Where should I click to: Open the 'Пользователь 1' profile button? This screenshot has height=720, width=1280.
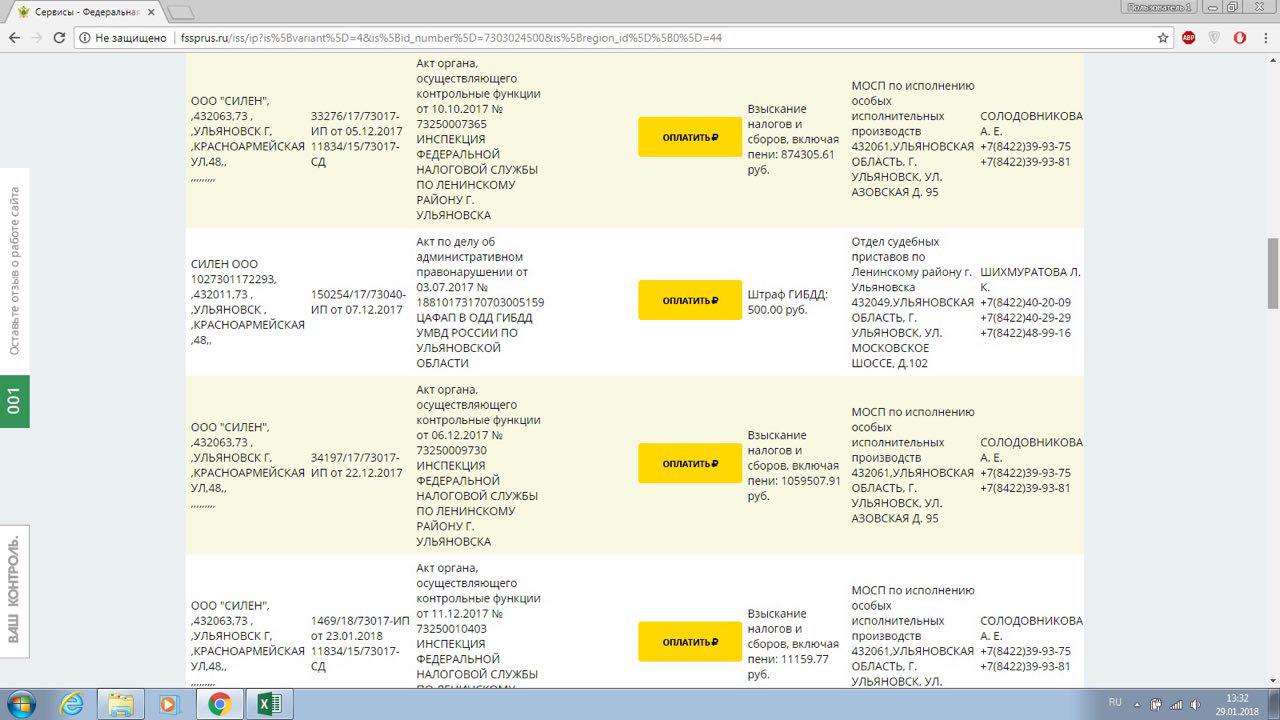pos(1159,7)
